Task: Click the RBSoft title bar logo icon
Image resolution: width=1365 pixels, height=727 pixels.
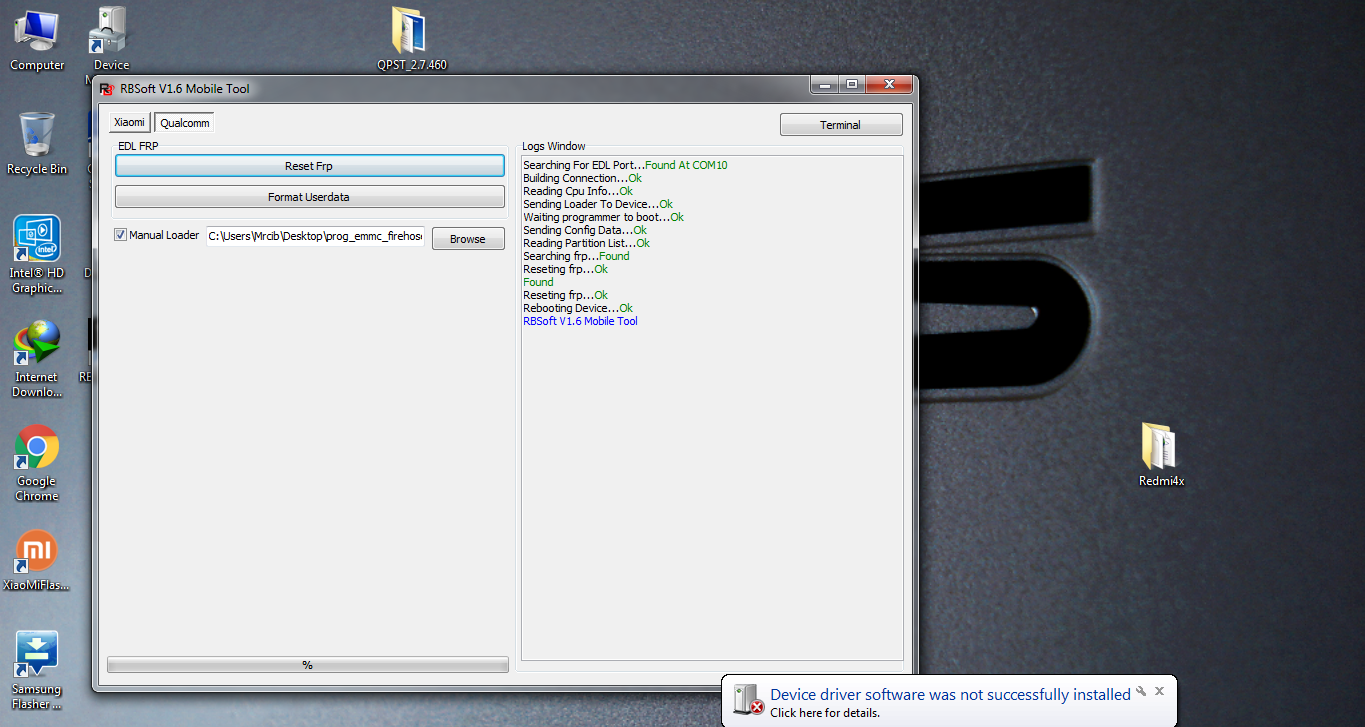Action: (107, 89)
